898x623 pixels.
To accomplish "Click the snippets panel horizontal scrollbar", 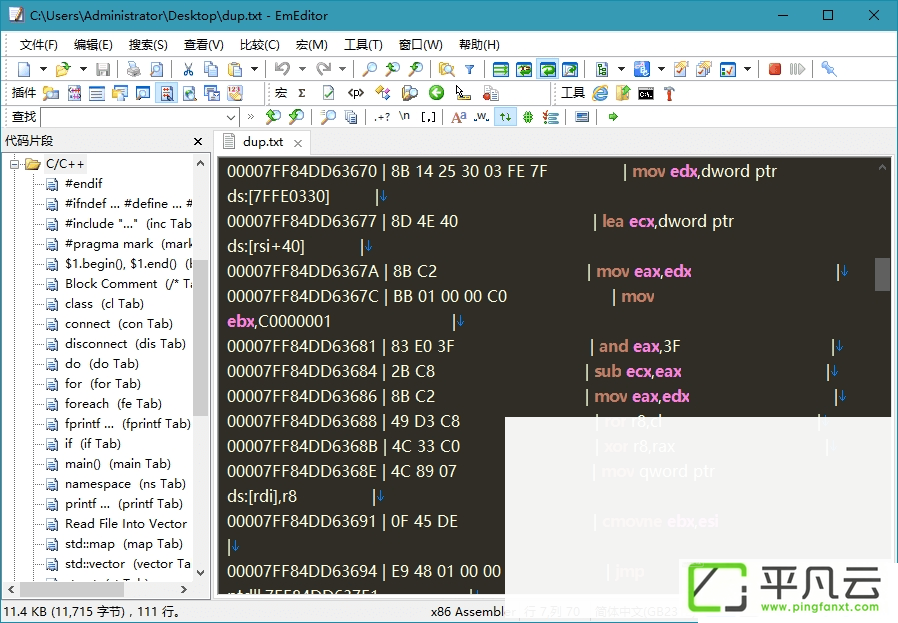I will (97, 589).
